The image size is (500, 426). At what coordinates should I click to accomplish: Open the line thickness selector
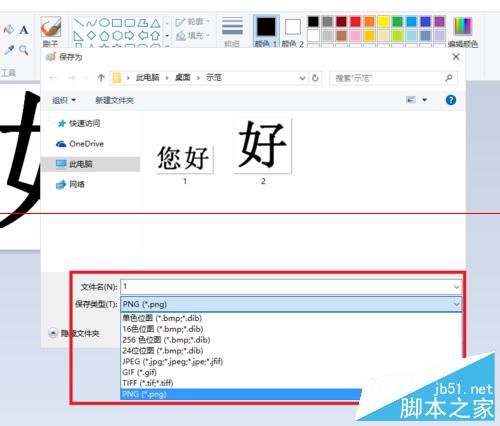click(x=232, y=31)
